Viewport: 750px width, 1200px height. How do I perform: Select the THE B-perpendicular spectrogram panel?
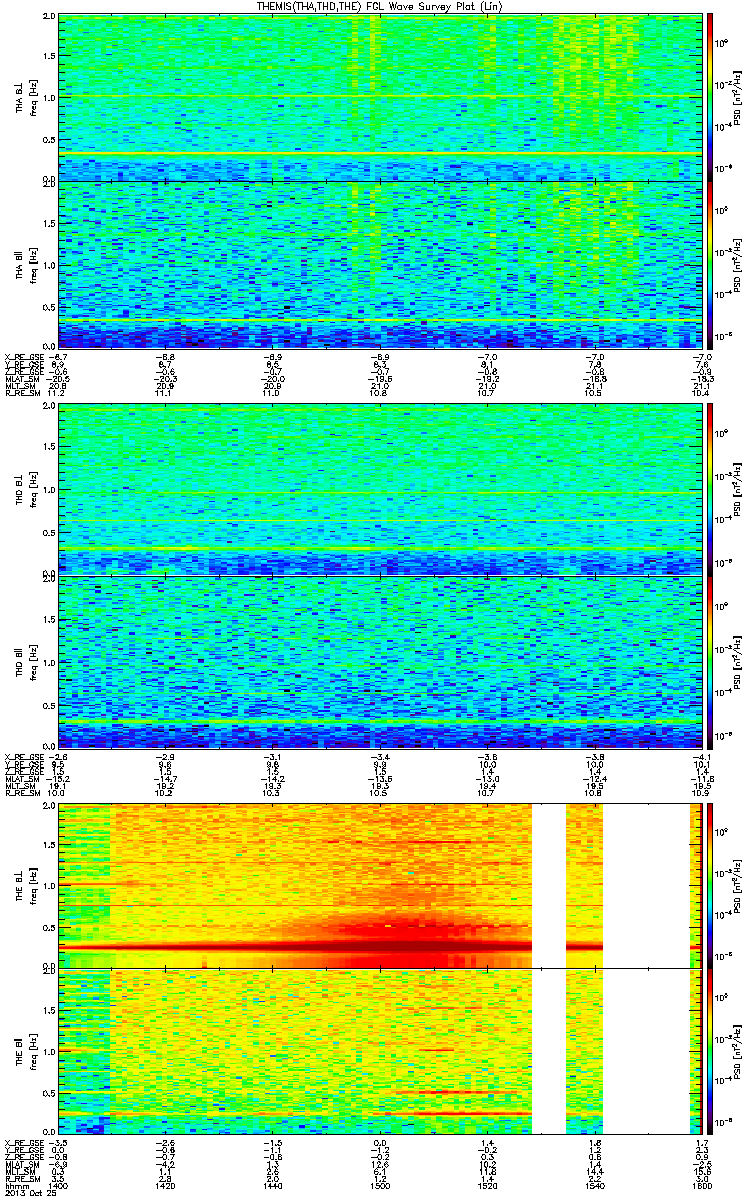click(380, 885)
